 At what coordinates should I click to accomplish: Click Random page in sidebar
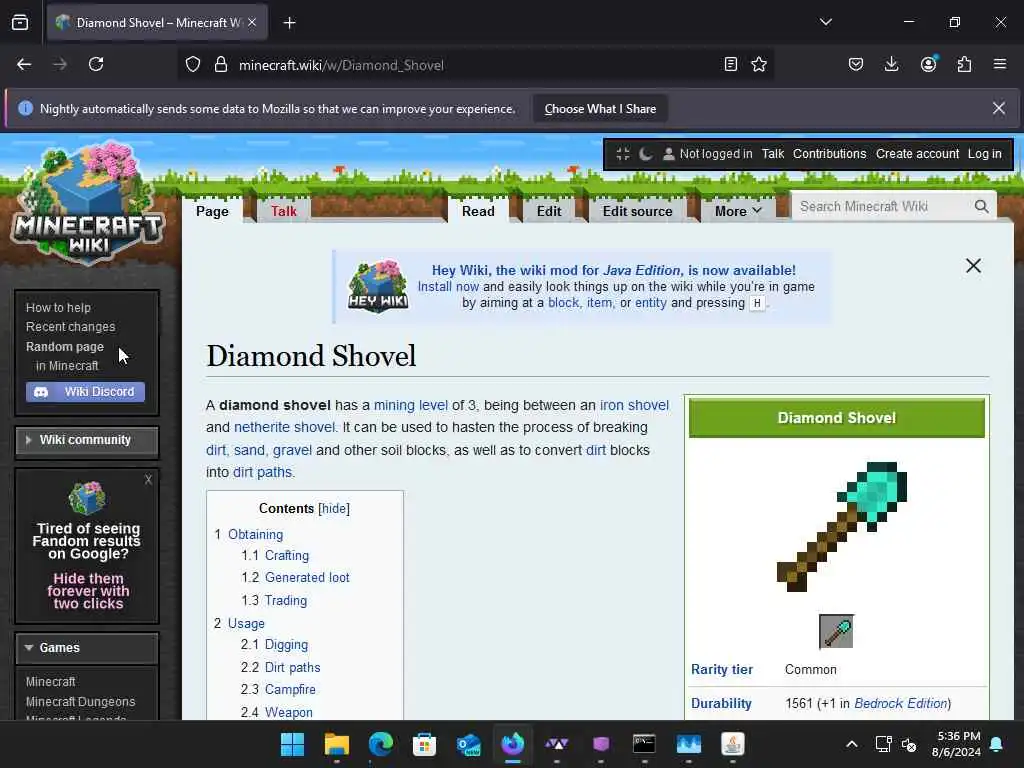(x=65, y=347)
